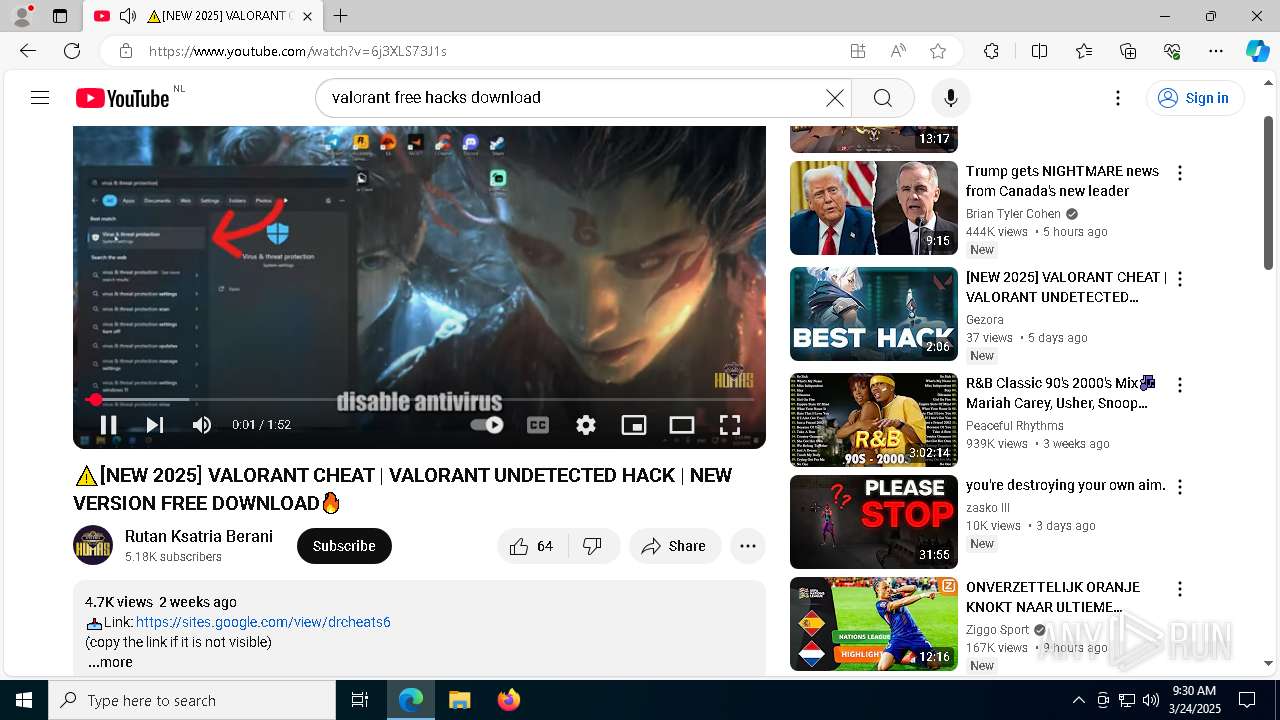
Task: Toggle the autoplay switch
Action: click(487, 425)
